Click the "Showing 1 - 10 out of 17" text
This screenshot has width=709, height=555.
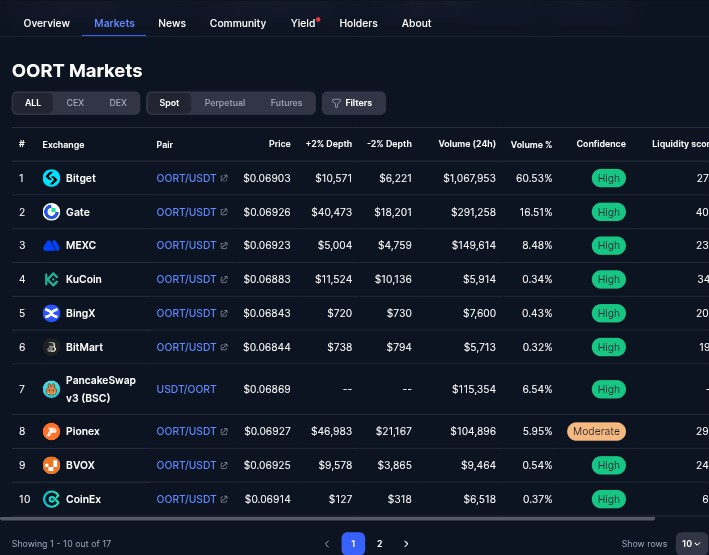pos(61,544)
